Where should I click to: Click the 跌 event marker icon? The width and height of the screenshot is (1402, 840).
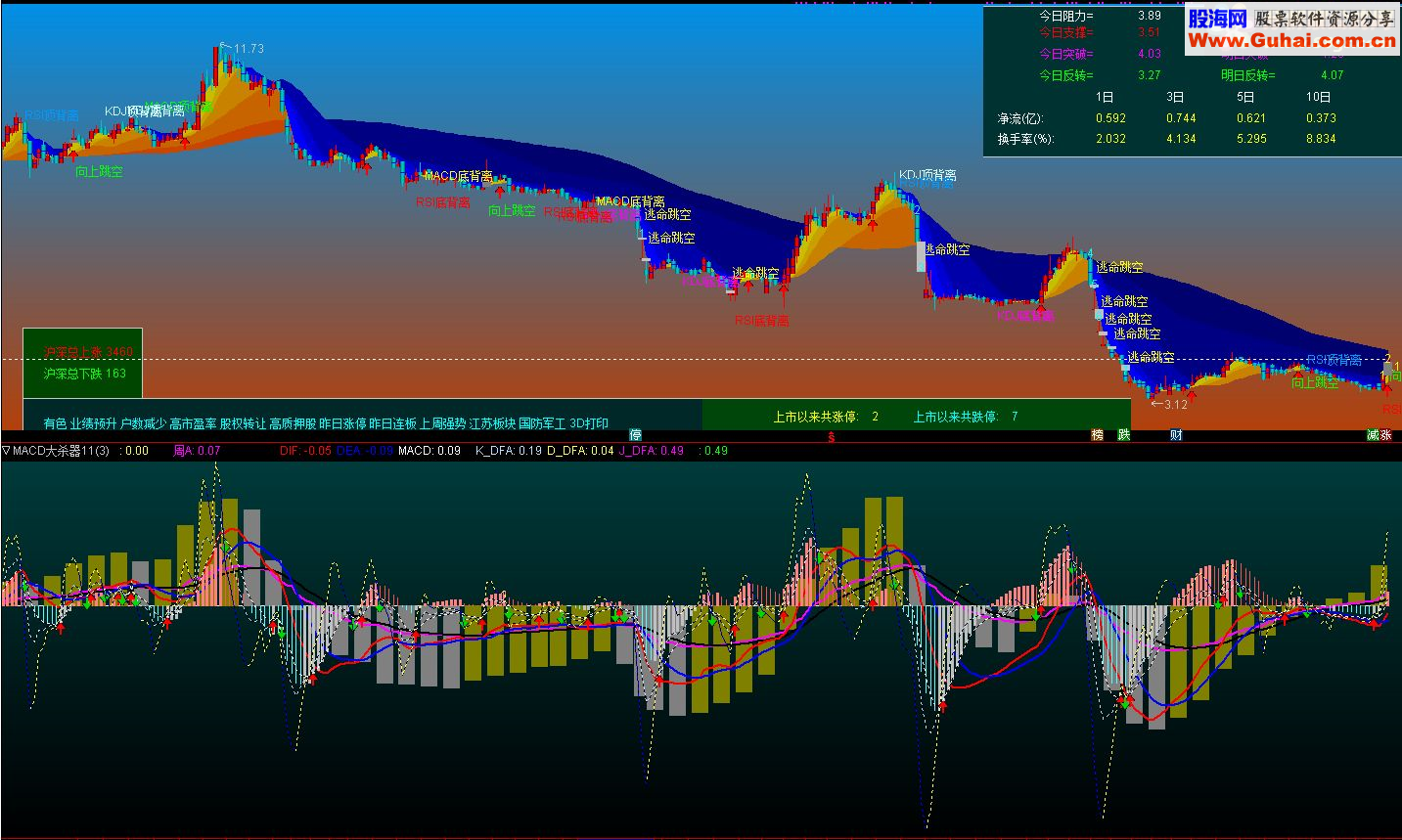(1124, 435)
